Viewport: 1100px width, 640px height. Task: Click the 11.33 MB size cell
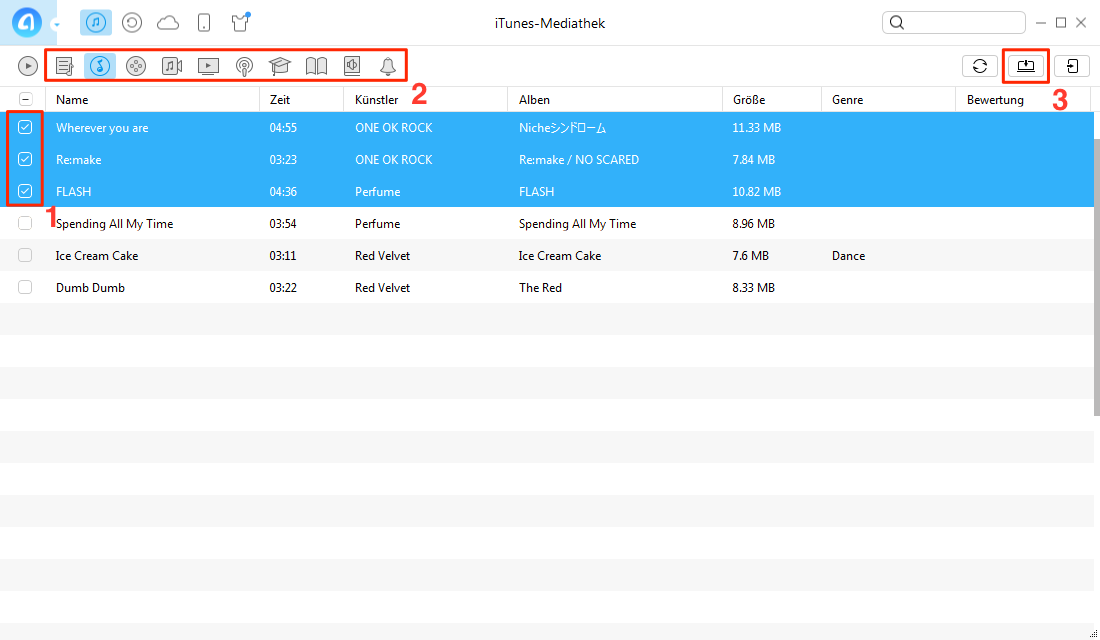point(756,128)
